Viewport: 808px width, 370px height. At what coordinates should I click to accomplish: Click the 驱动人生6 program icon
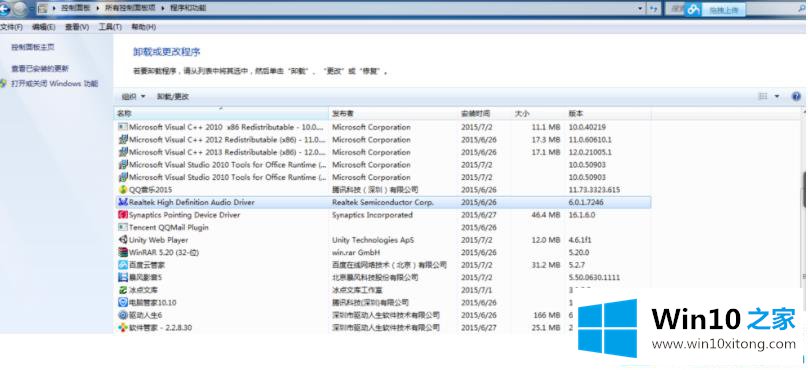123,315
